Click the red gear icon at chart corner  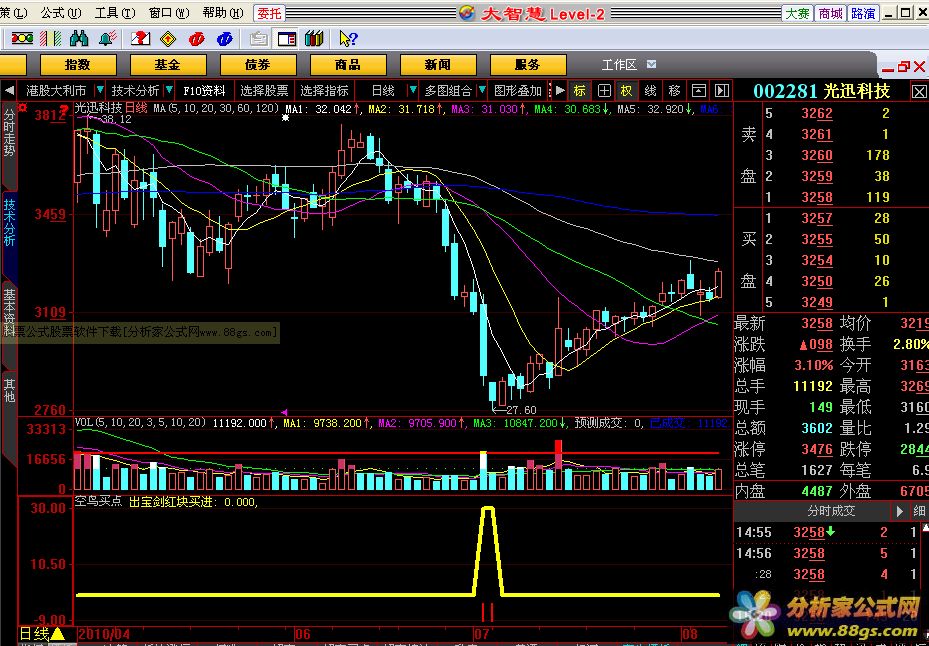(23, 107)
